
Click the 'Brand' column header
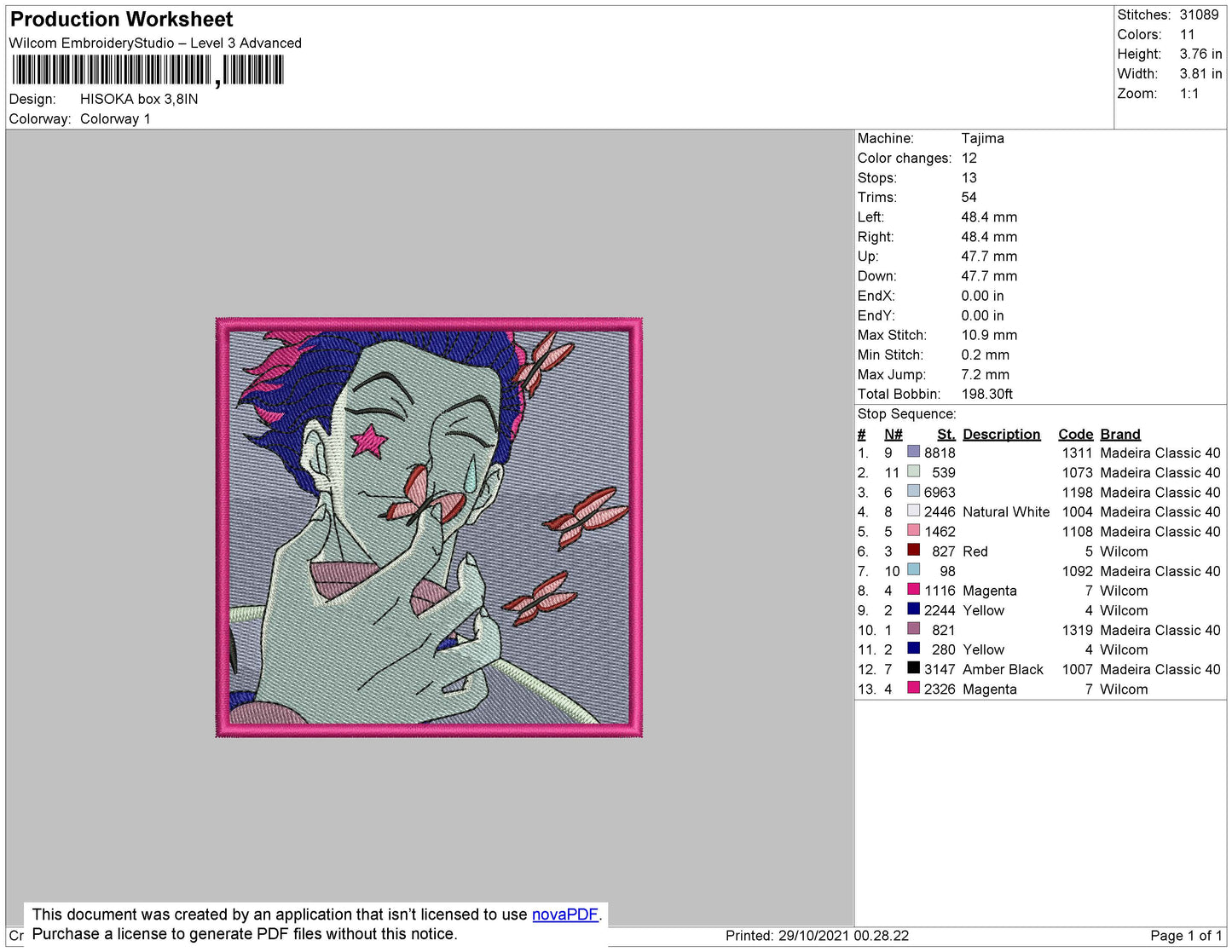point(1120,434)
